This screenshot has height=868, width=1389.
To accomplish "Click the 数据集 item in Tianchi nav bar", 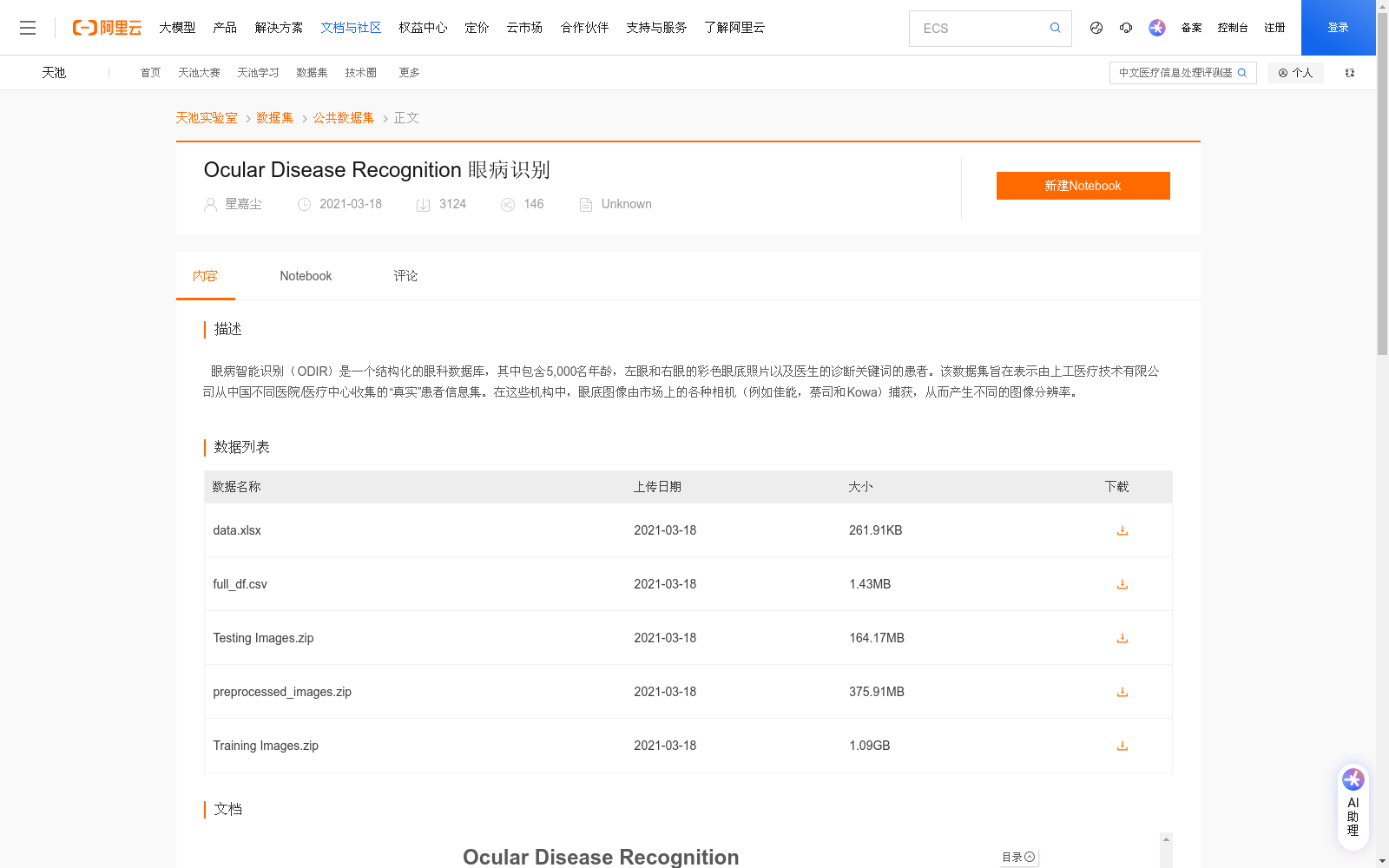I will click(312, 73).
